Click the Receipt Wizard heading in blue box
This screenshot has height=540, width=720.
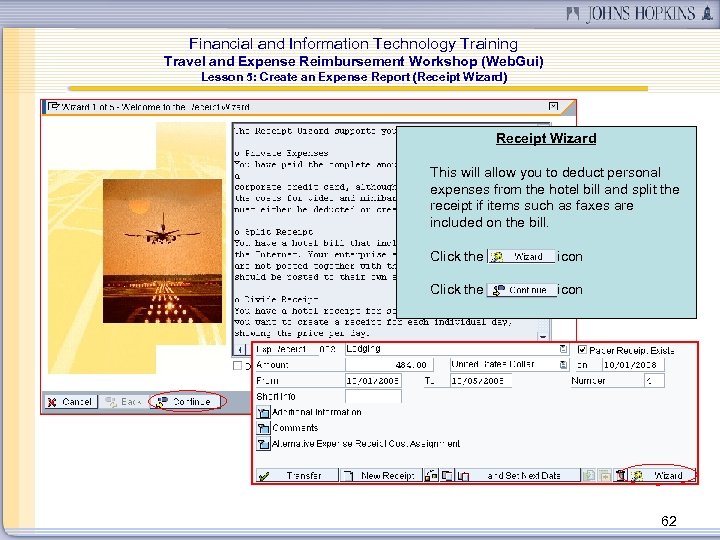pos(546,138)
